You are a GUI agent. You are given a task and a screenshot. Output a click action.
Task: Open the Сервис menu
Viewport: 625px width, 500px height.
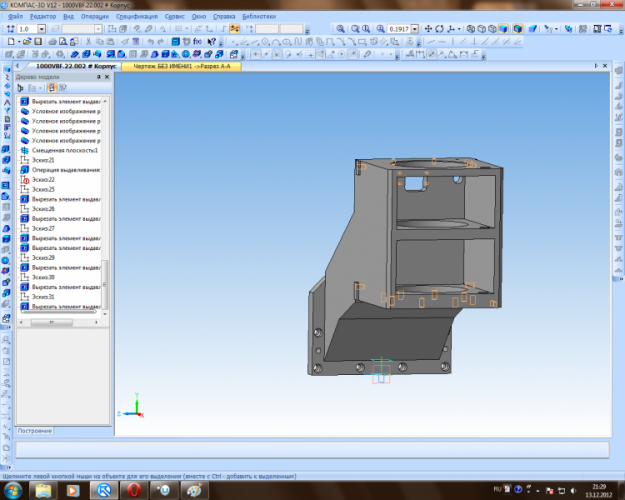[176, 17]
